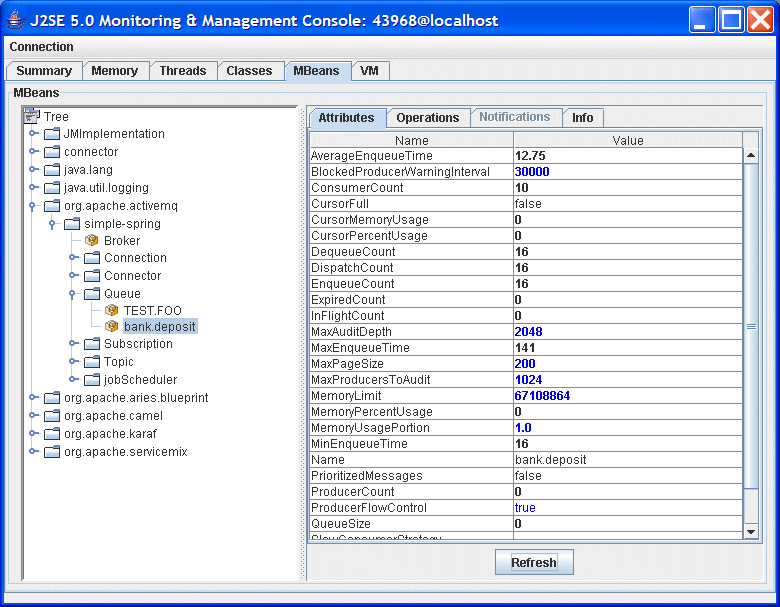Screen dimensions: 780x607
Task: Expand the Subscription tree node
Action: coord(73,343)
